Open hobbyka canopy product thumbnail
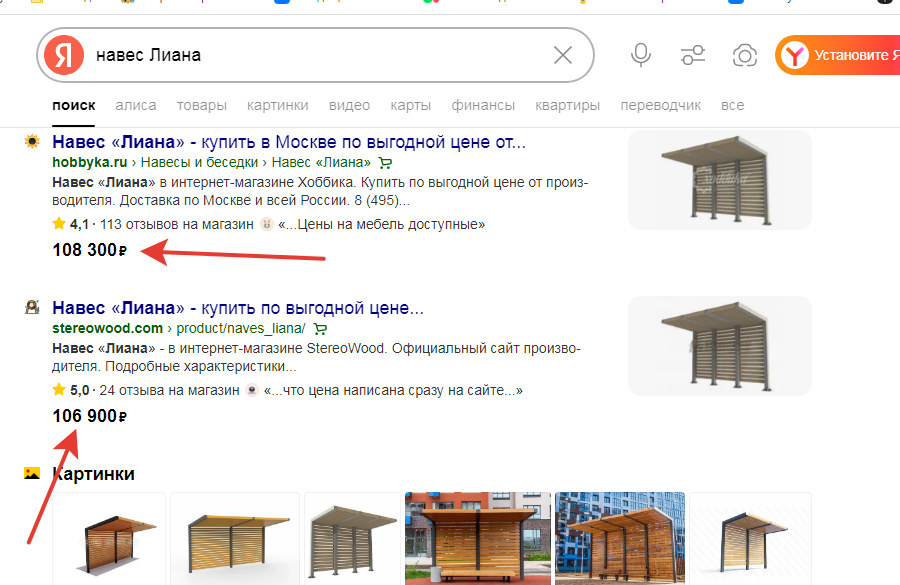Image resolution: width=900 pixels, height=585 pixels. coord(720,180)
